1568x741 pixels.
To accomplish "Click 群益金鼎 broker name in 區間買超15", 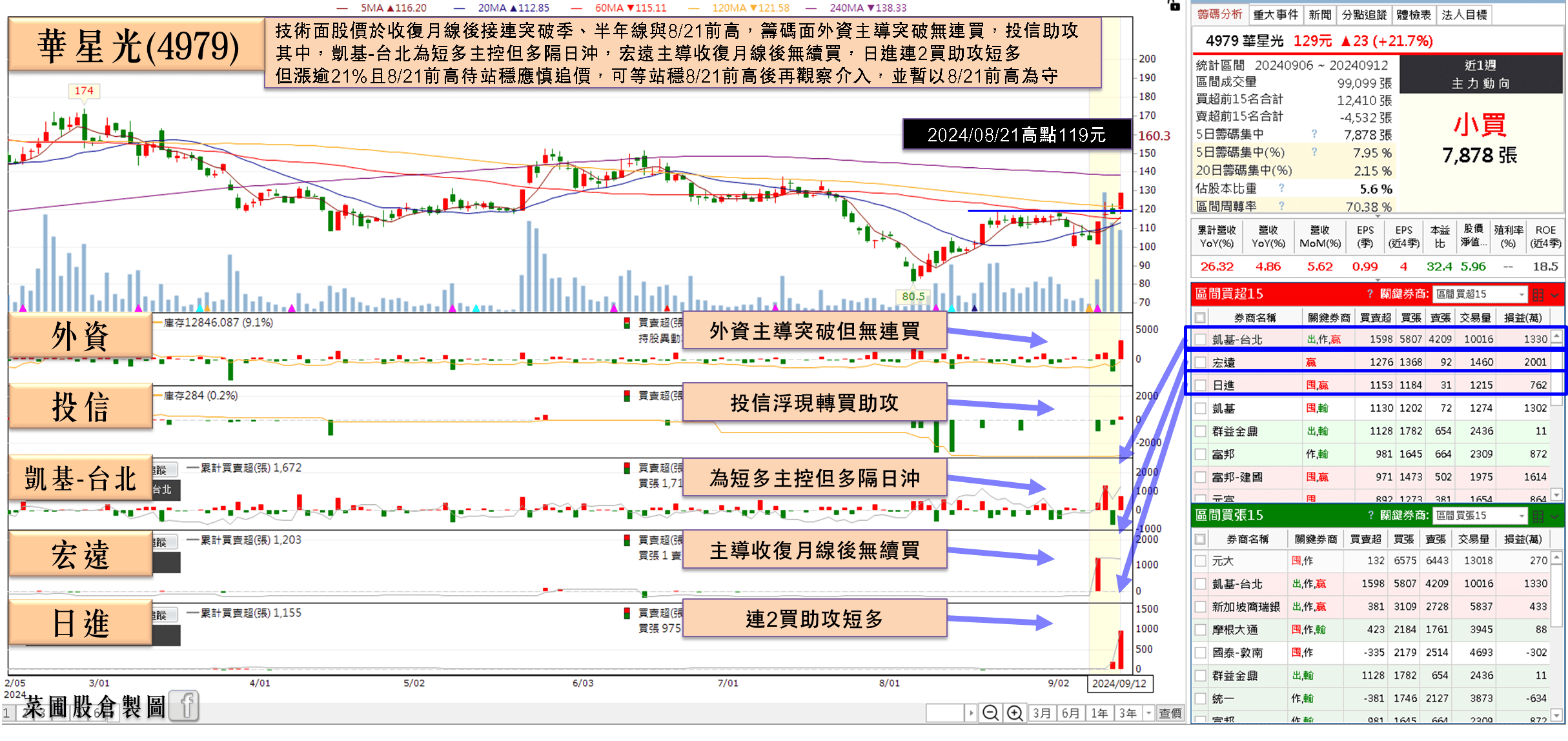I will pos(1235,431).
